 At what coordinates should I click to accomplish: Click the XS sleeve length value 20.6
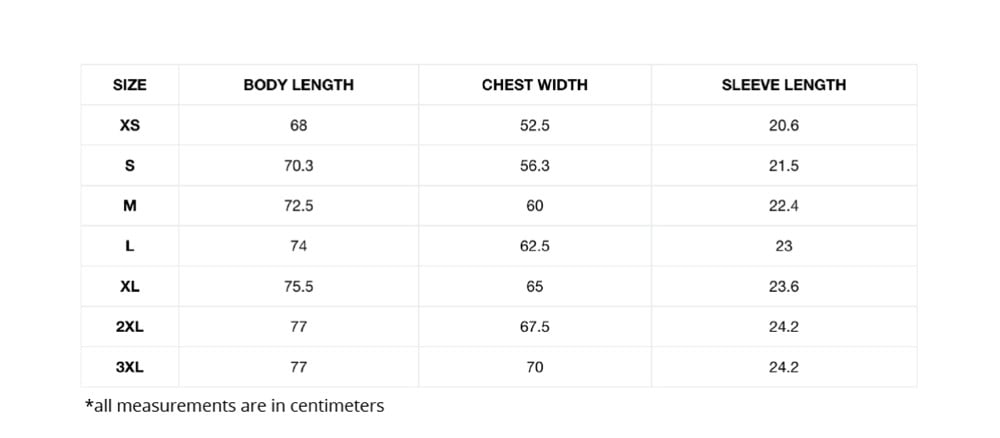click(783, 126)
